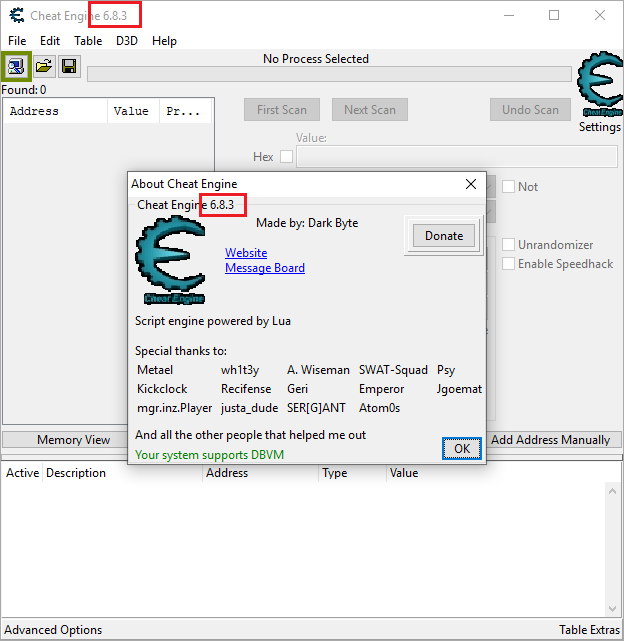
Task: Click the Value input field
Action: pyautogui.click(x=456, y=157)
